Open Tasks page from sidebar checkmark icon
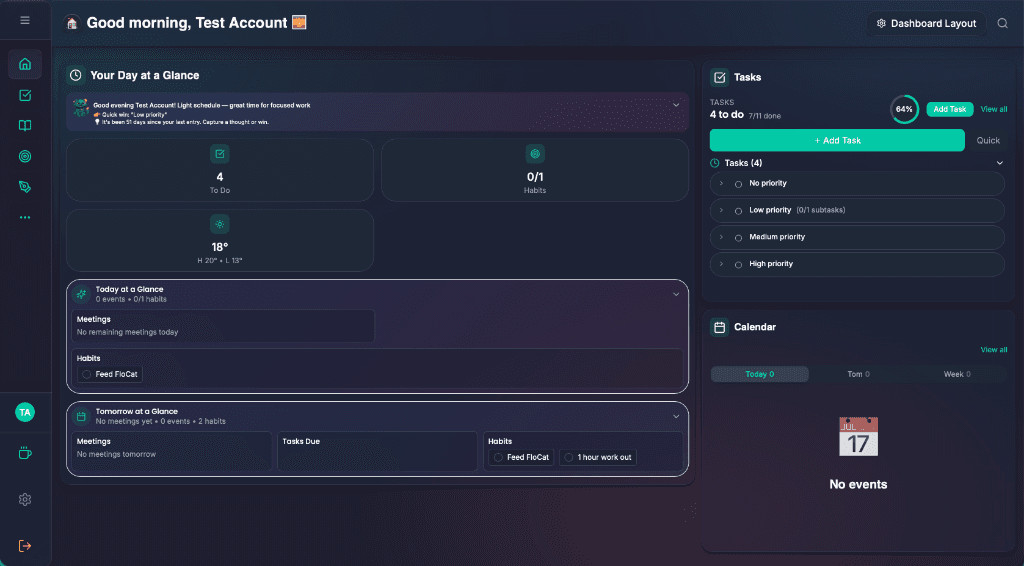1024x566 pixels. pyautogui.click(x=25, y=95)
